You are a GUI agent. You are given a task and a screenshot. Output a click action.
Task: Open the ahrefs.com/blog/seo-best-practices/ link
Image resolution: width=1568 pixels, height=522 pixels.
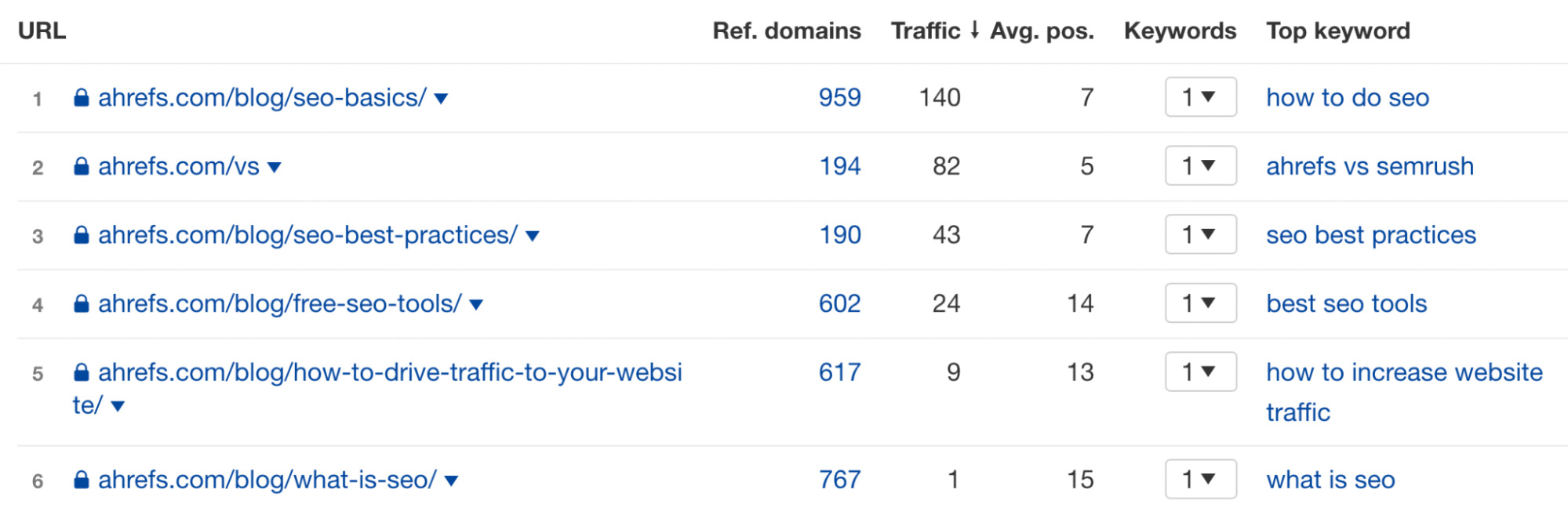click(307, 235)
